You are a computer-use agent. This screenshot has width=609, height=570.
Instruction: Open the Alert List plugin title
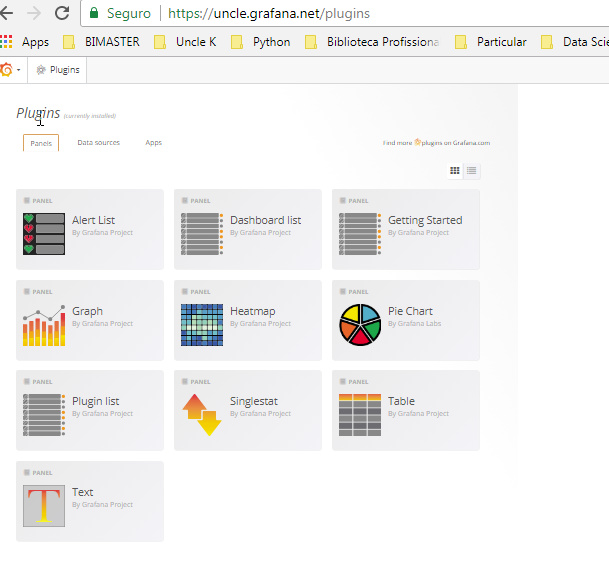point(93,220)
